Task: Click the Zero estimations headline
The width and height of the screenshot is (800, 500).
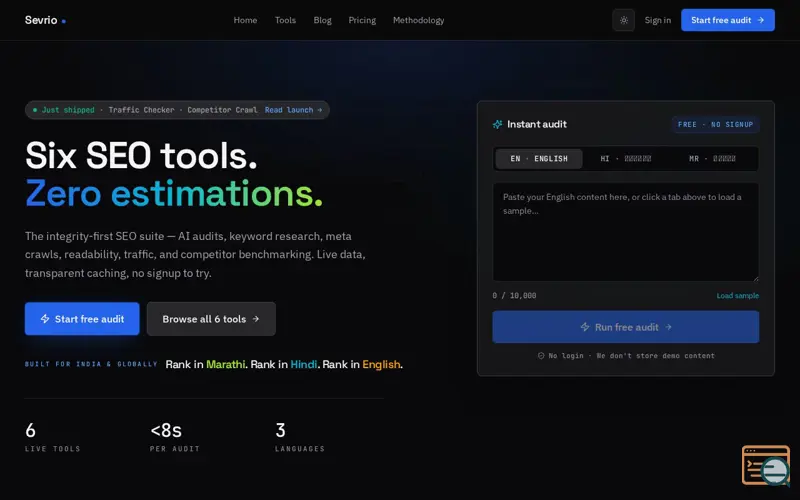Action: (174, 194)
